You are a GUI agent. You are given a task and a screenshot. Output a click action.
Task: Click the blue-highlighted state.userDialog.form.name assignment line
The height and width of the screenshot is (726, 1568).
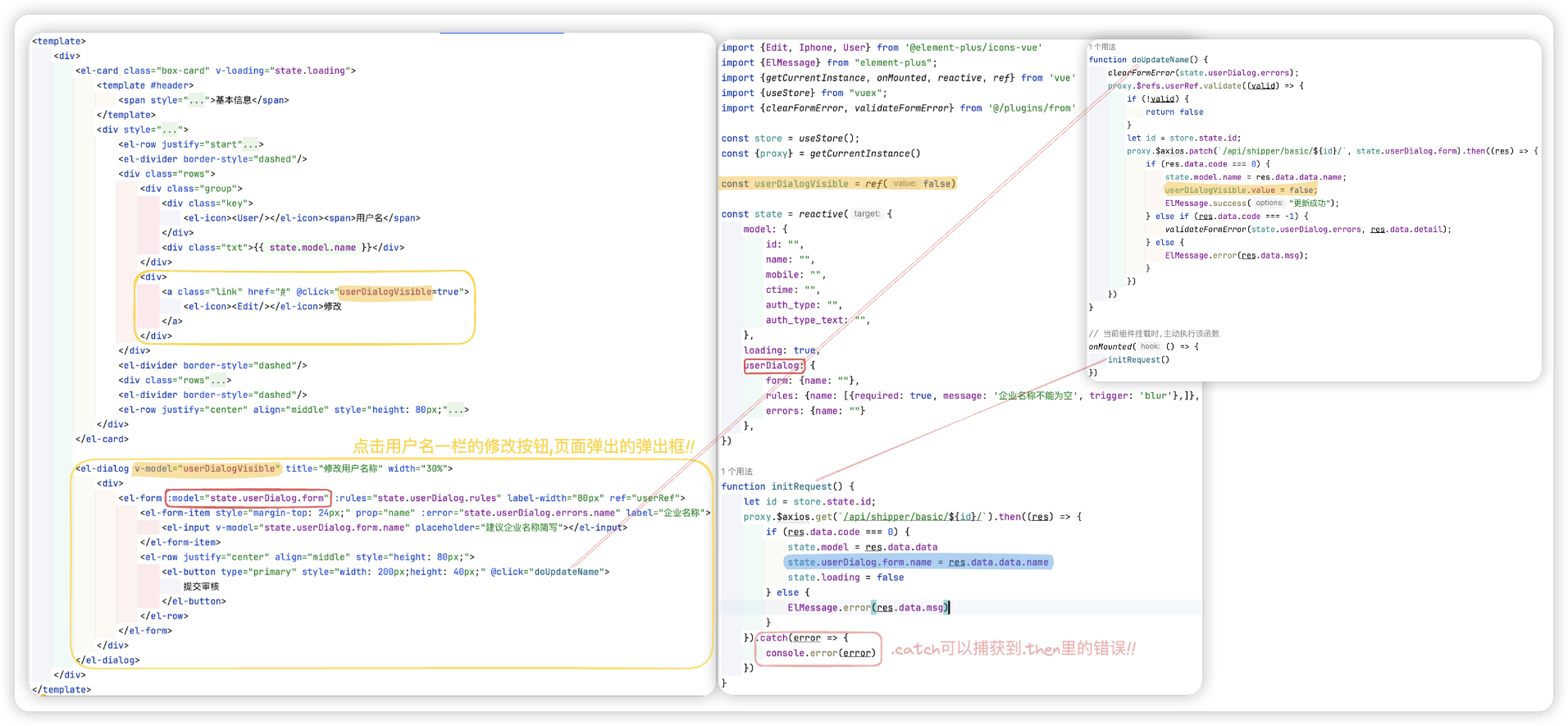coord(918,563)
